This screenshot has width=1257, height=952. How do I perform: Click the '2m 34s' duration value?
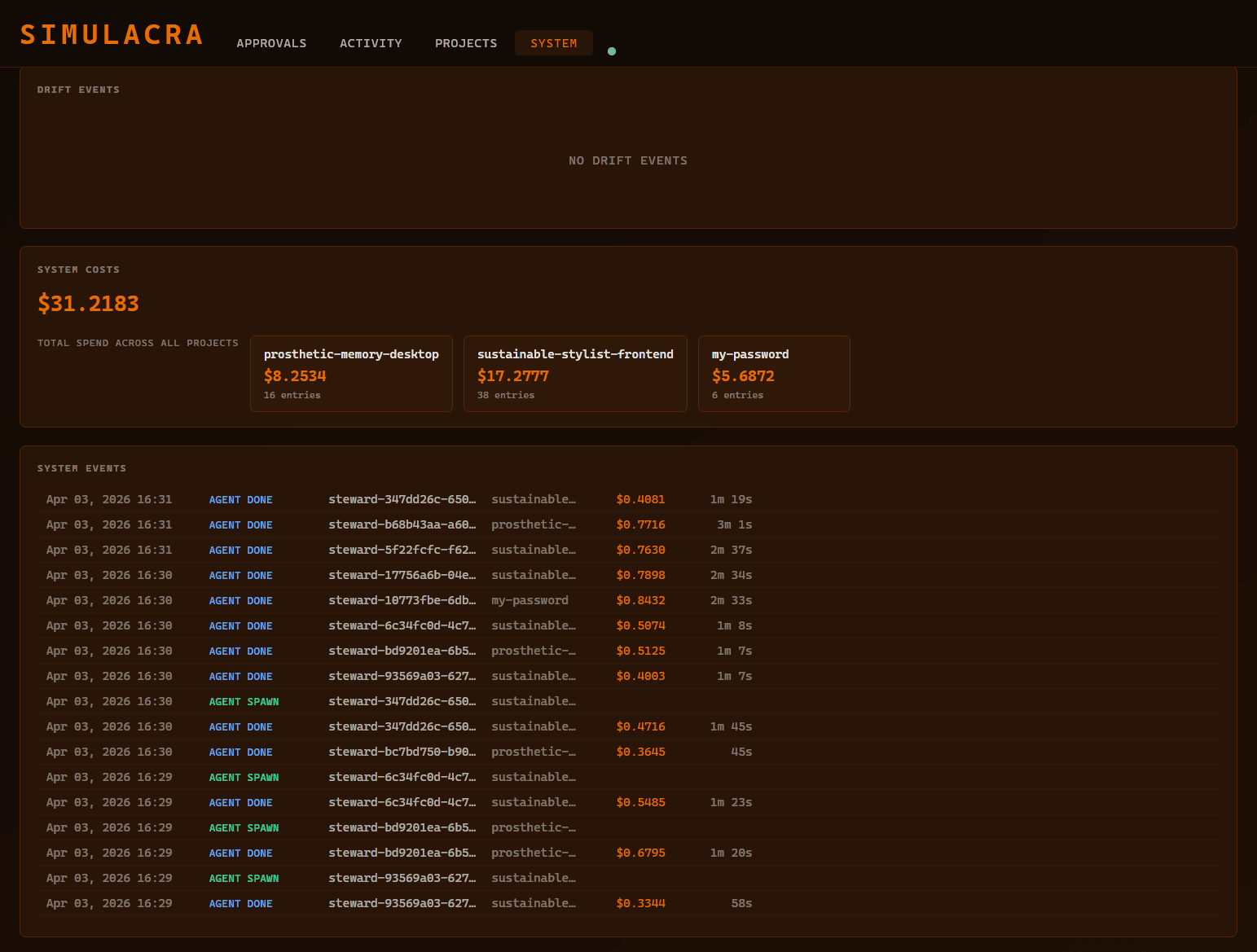tap(731, 575)
